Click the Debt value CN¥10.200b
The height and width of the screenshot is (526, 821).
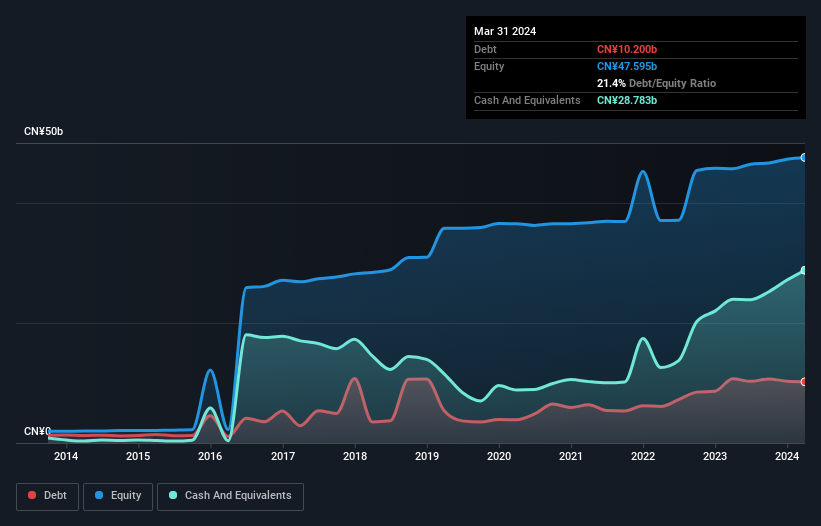pyautogui.click(x=627, y=49)
